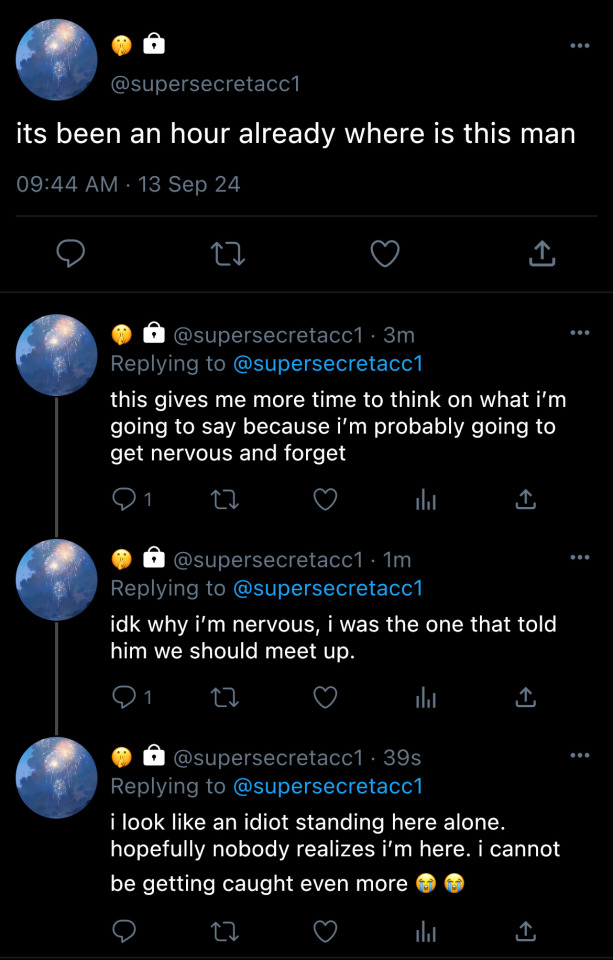
Task: Reply to the main tweet about waiting an hour
Action: coord(69,255)
